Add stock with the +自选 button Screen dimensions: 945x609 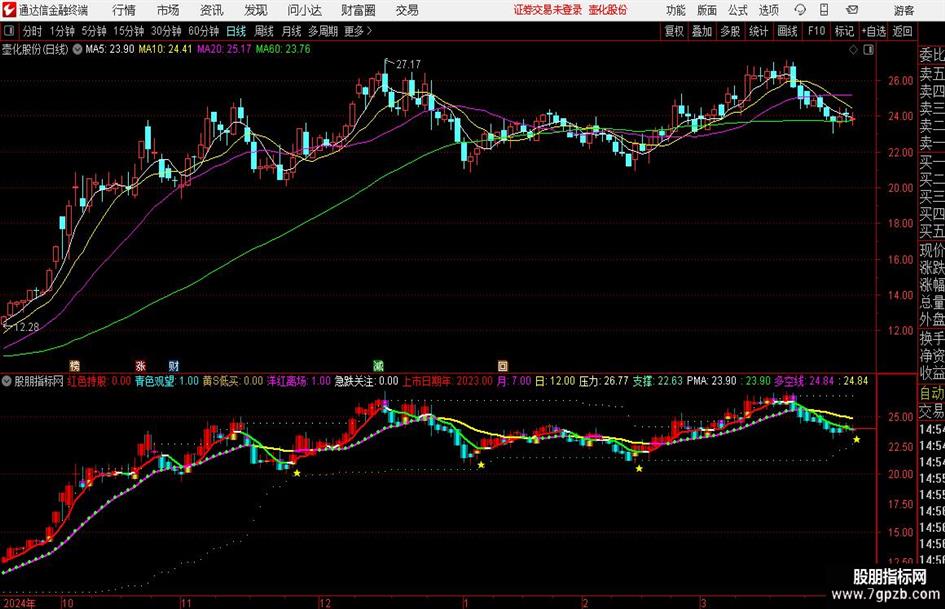coord(874,31)
